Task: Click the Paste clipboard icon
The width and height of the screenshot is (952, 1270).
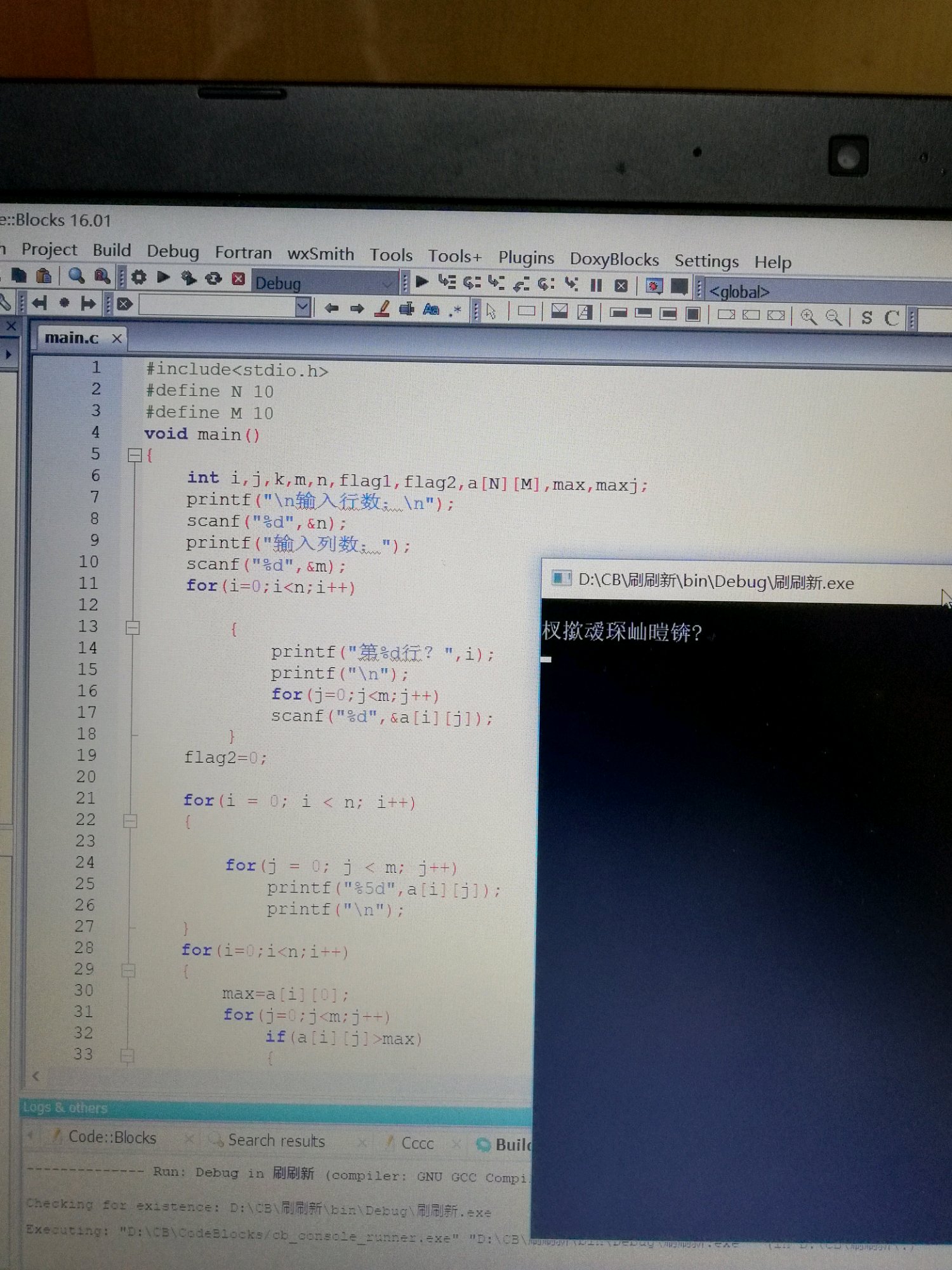Action: pyautogui.click(x=44, y=275)
